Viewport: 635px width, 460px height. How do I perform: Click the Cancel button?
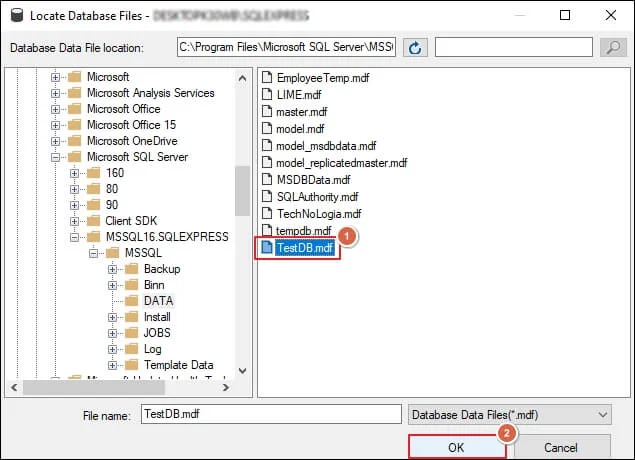tap(561, 447)
